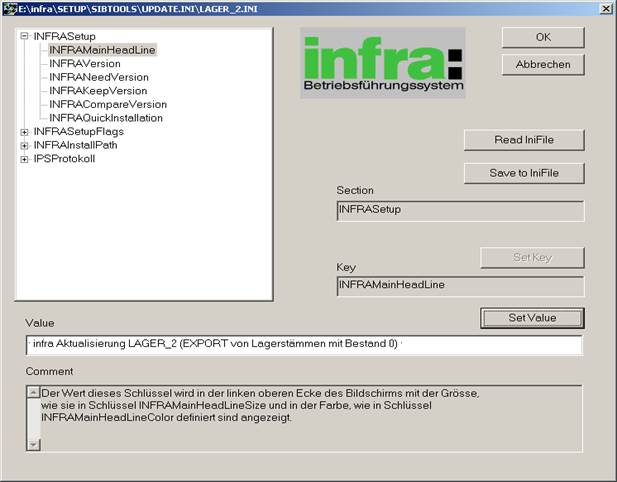Viewport: 617px width, 482px height.
Task: Click into the Value text field
Action: (304, 345)
